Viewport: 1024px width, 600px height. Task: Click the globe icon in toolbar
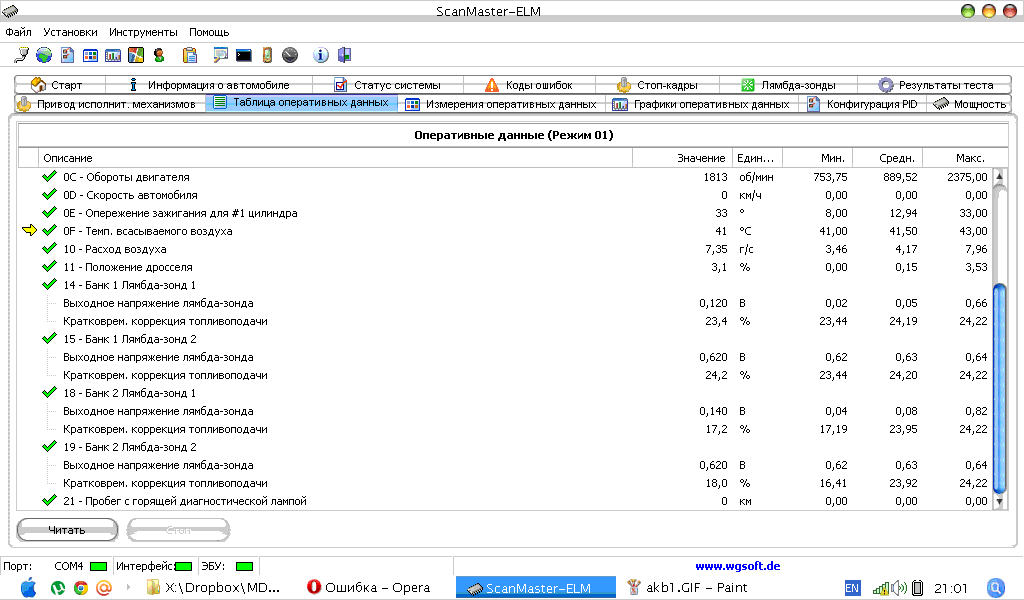(44, 55)
